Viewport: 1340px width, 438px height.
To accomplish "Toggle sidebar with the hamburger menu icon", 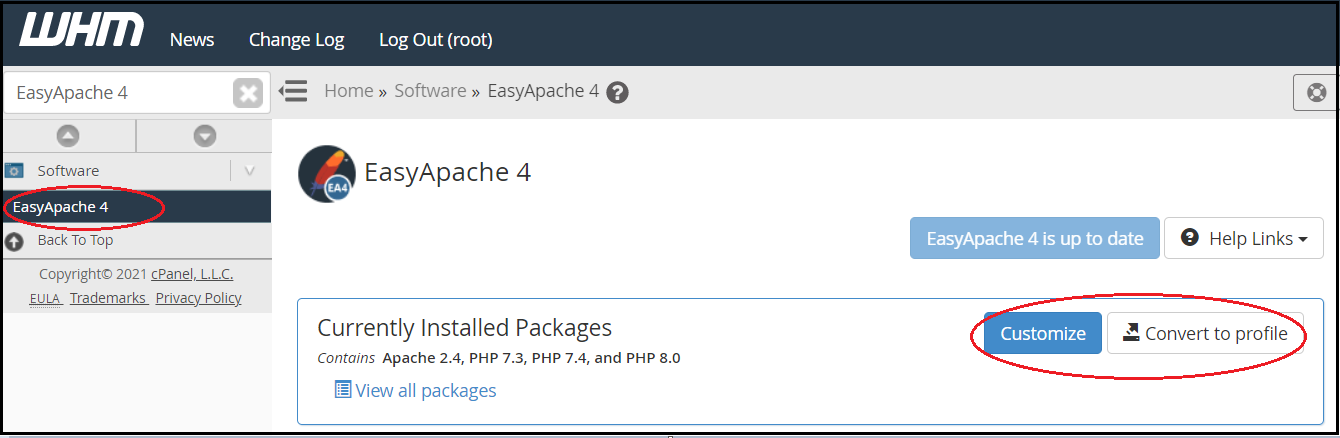I will tap(293, 91).
